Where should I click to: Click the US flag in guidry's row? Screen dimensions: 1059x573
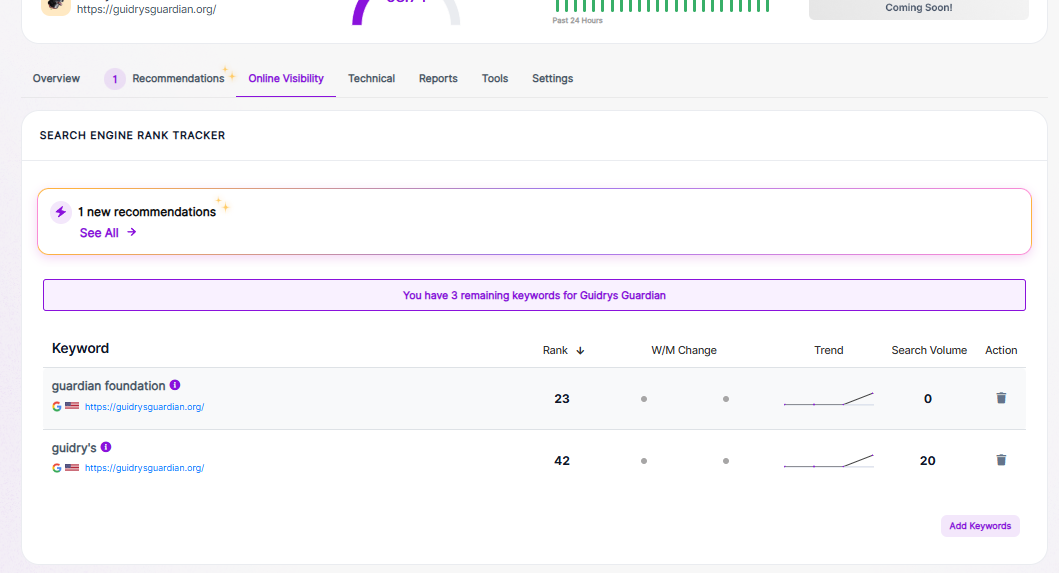click(72, 468)
